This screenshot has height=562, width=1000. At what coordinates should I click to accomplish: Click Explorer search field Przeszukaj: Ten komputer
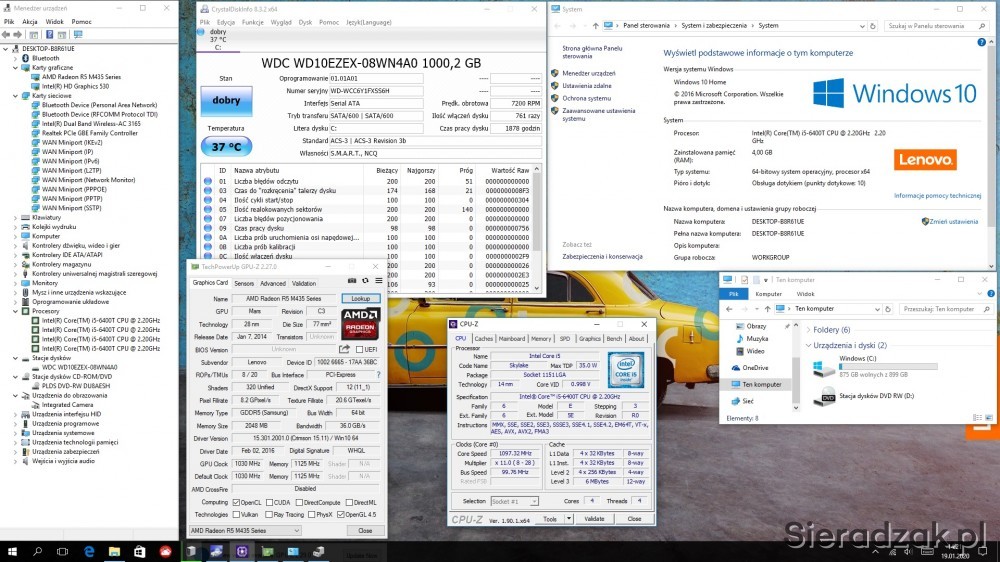coord(945,309)
